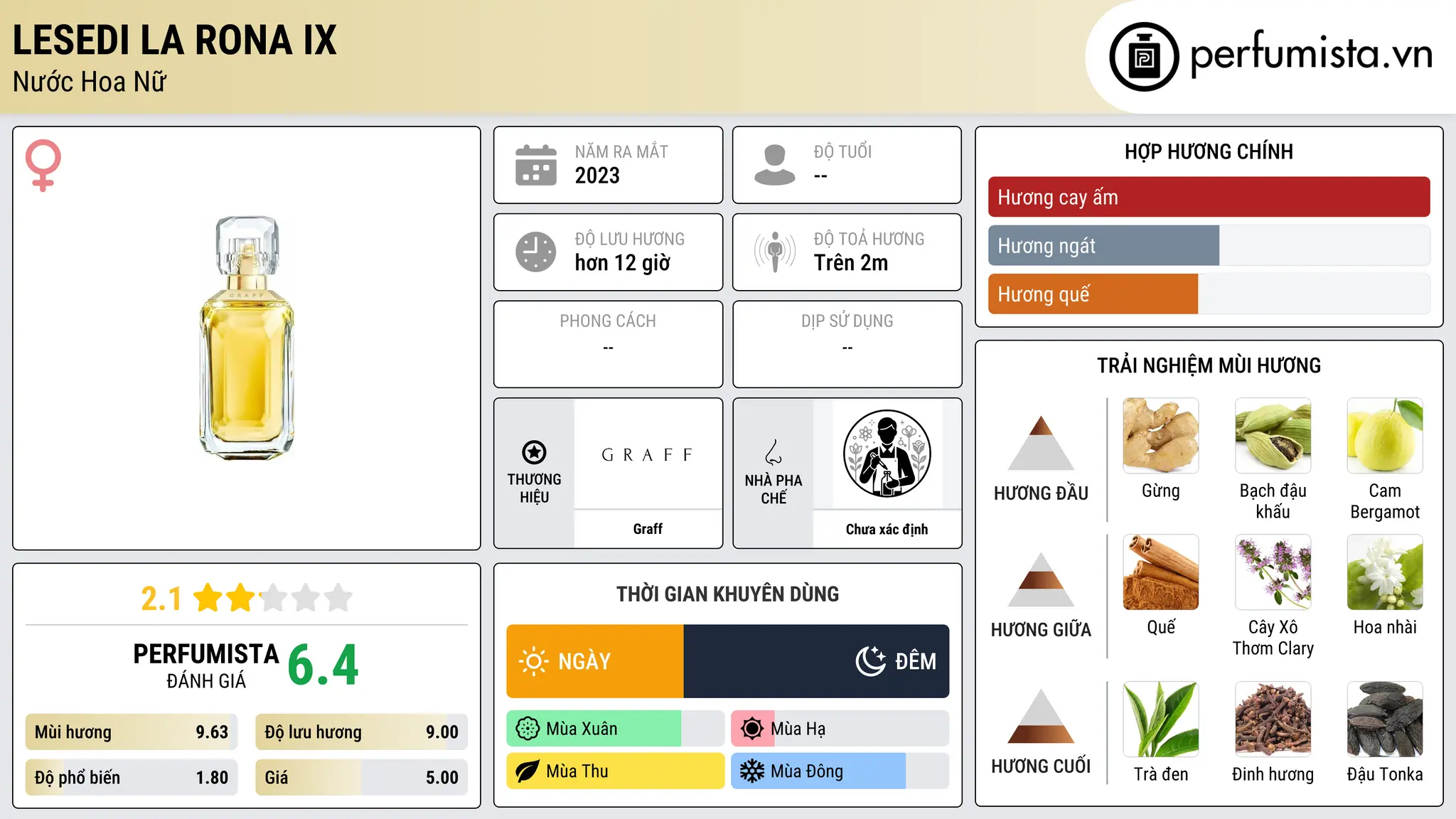Image resolution: width=1456 pixels, height=819 pixels.
Task: Click the calendar icon beside Năm ra mắt
Action: click(536, 165)
